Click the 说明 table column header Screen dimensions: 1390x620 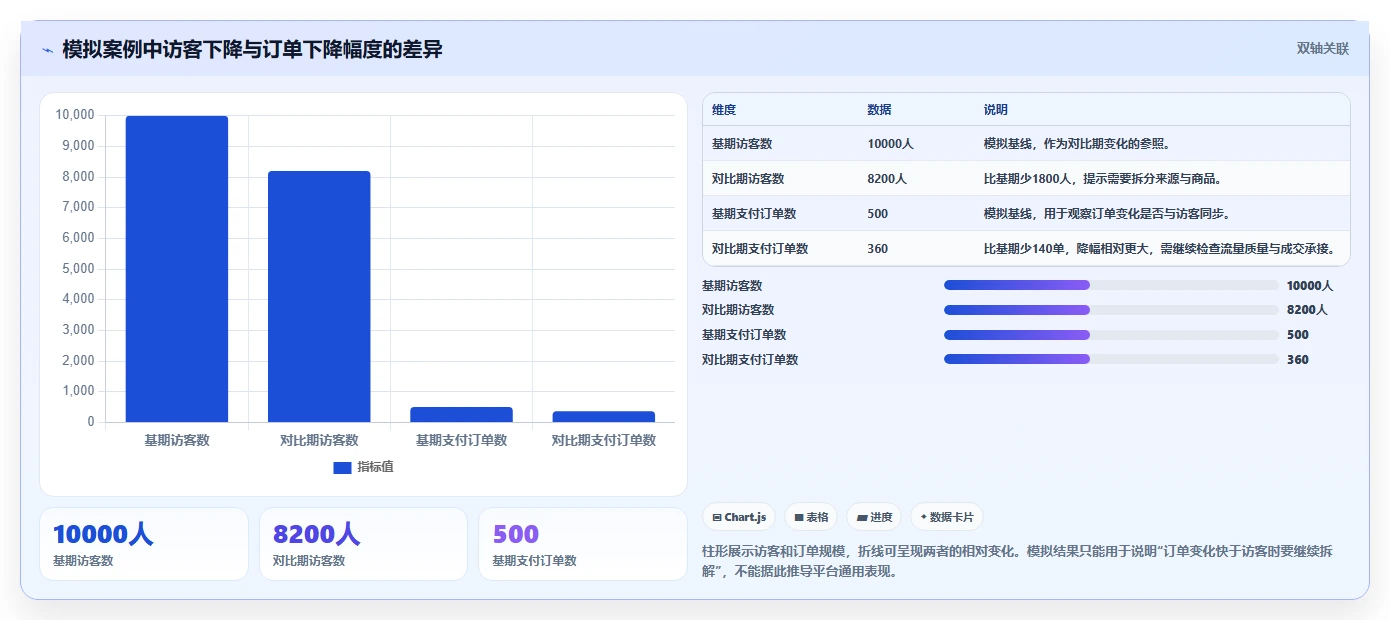[x=995, y=110]
